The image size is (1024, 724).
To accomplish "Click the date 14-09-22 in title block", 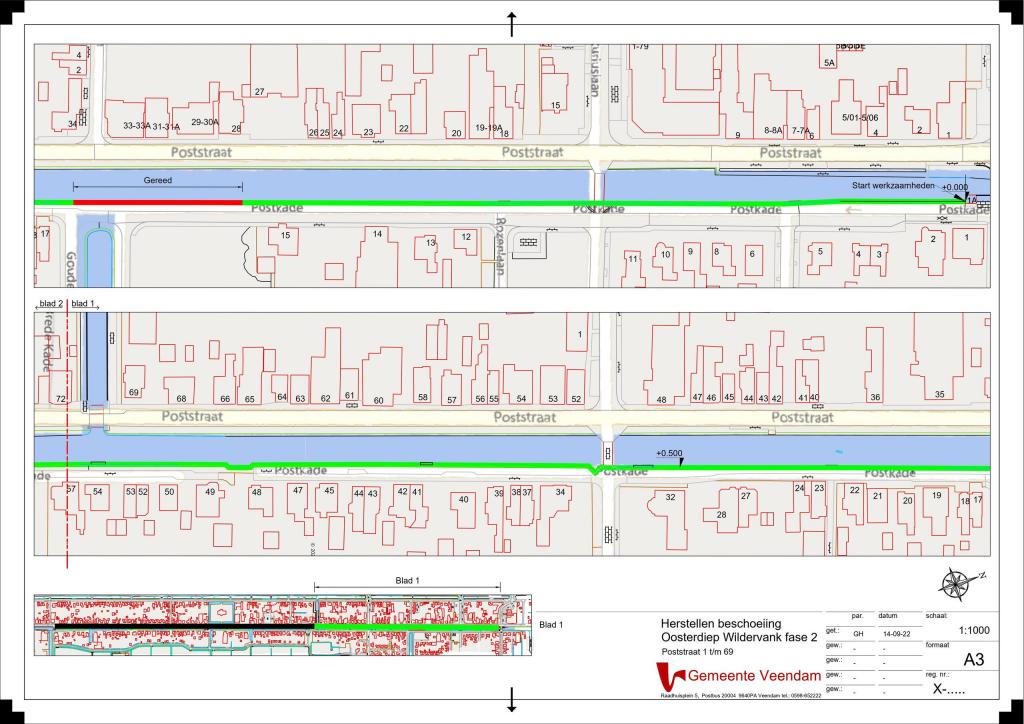I will 897,634.
